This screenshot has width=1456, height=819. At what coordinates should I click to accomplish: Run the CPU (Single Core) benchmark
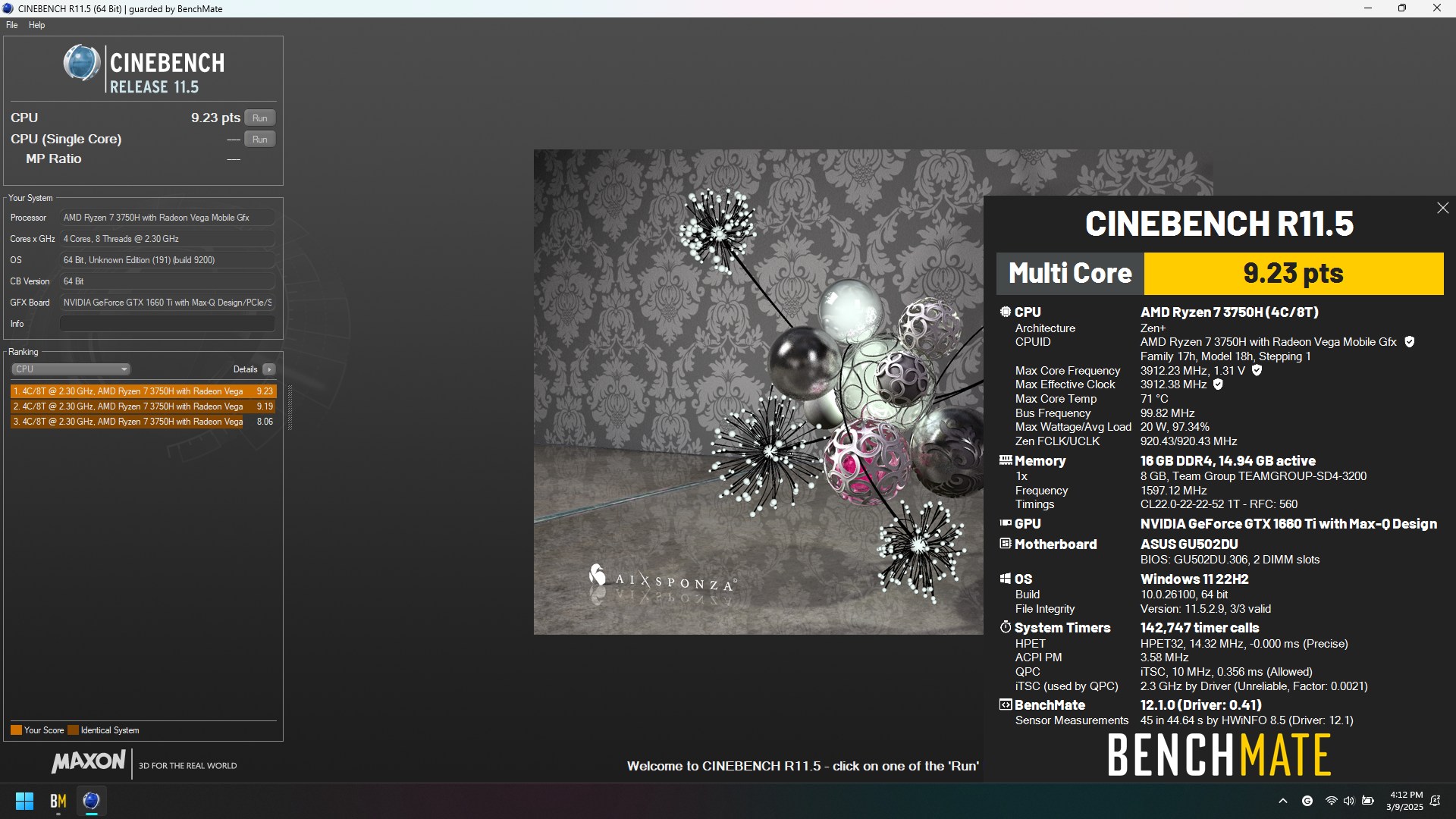click(x=259, y=140)
